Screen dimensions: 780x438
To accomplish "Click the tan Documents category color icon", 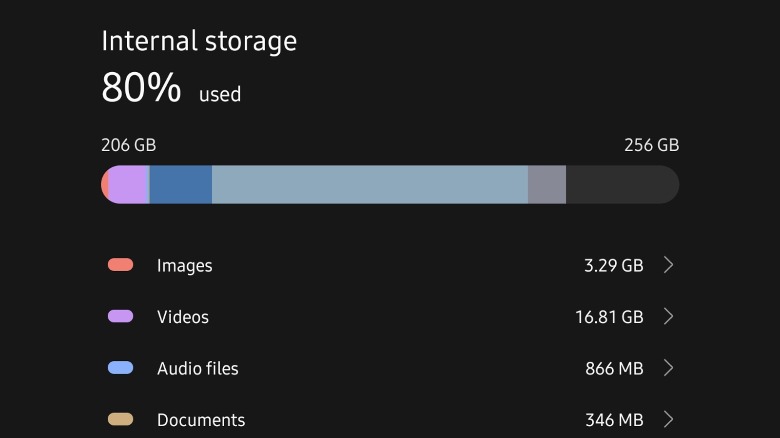I will click(x=120, y=419).
